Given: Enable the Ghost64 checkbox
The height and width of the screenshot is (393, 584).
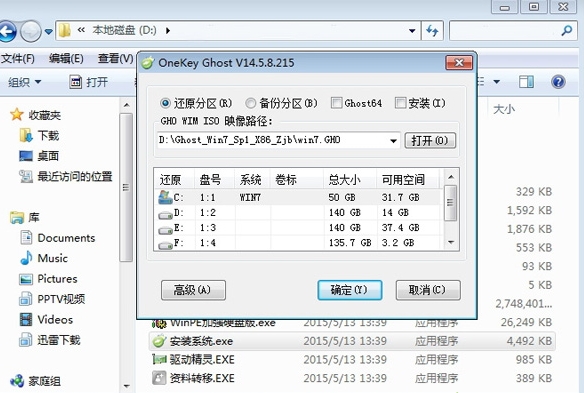Looking at the screenshot, I should click(x=336, y=103).
